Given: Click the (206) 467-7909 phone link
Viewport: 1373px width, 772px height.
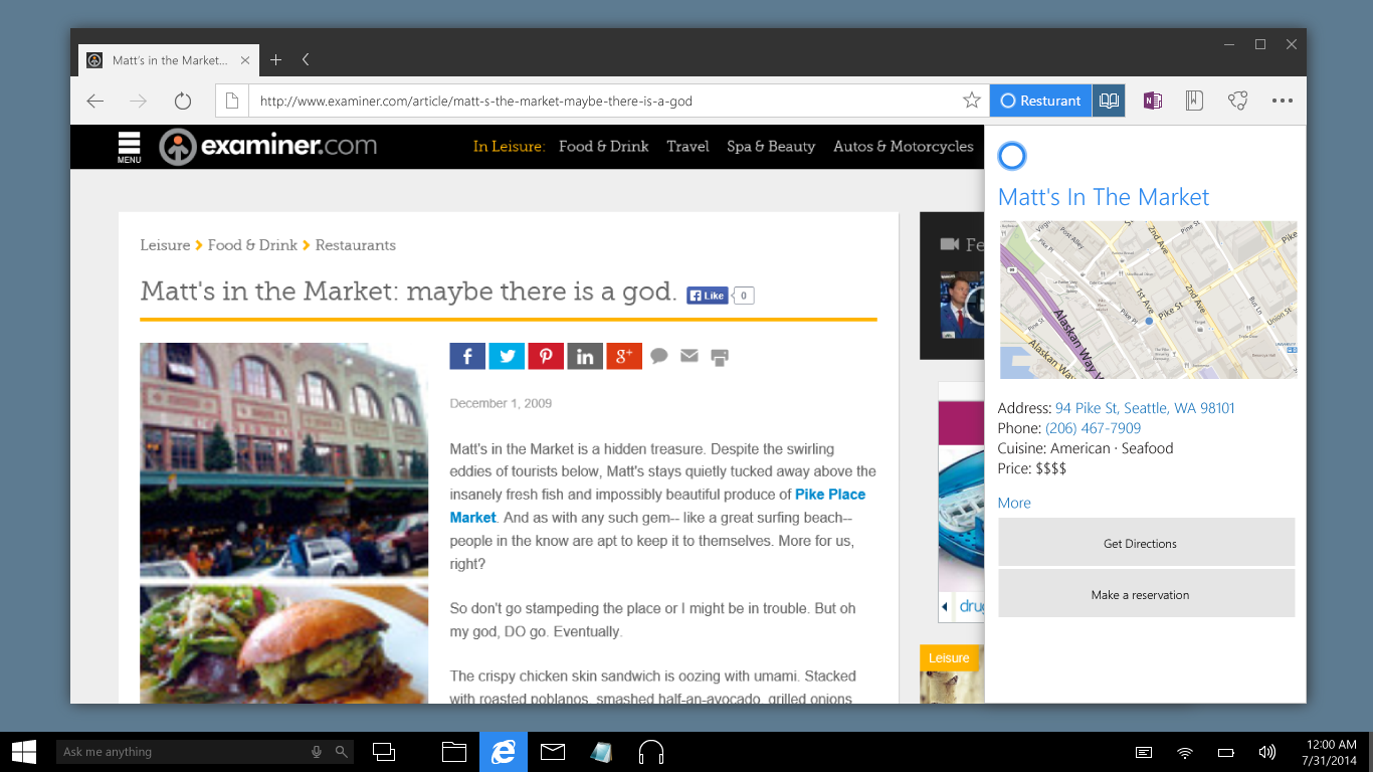Looking at the screenshot, I should tap(1093, 428).
